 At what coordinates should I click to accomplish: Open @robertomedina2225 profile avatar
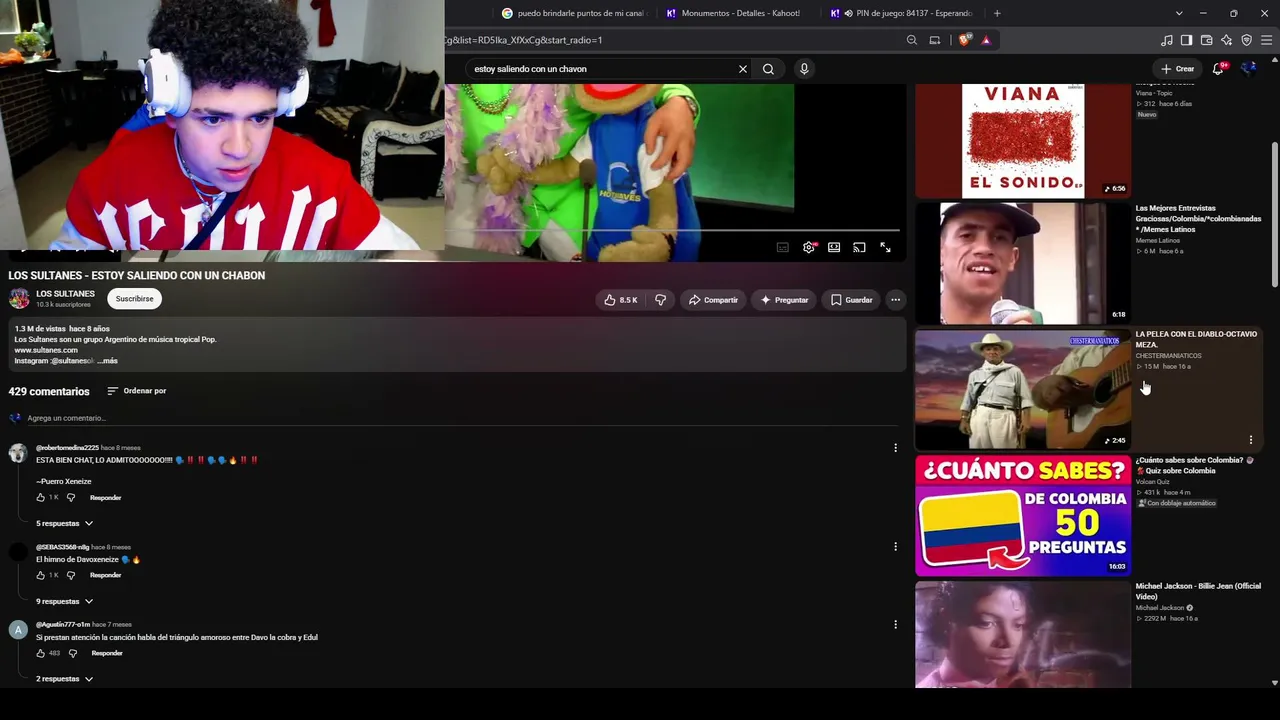tap(18, 453)
